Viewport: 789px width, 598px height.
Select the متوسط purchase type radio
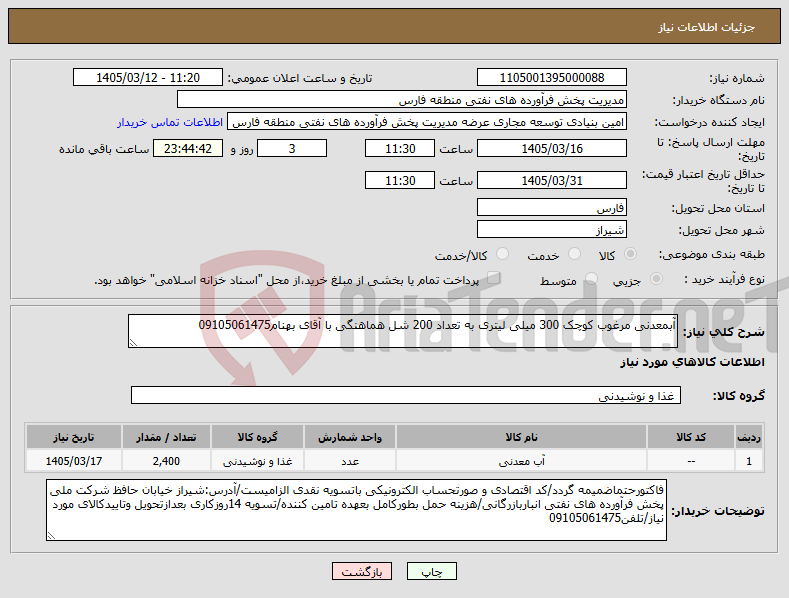click(x=591, y=278)
